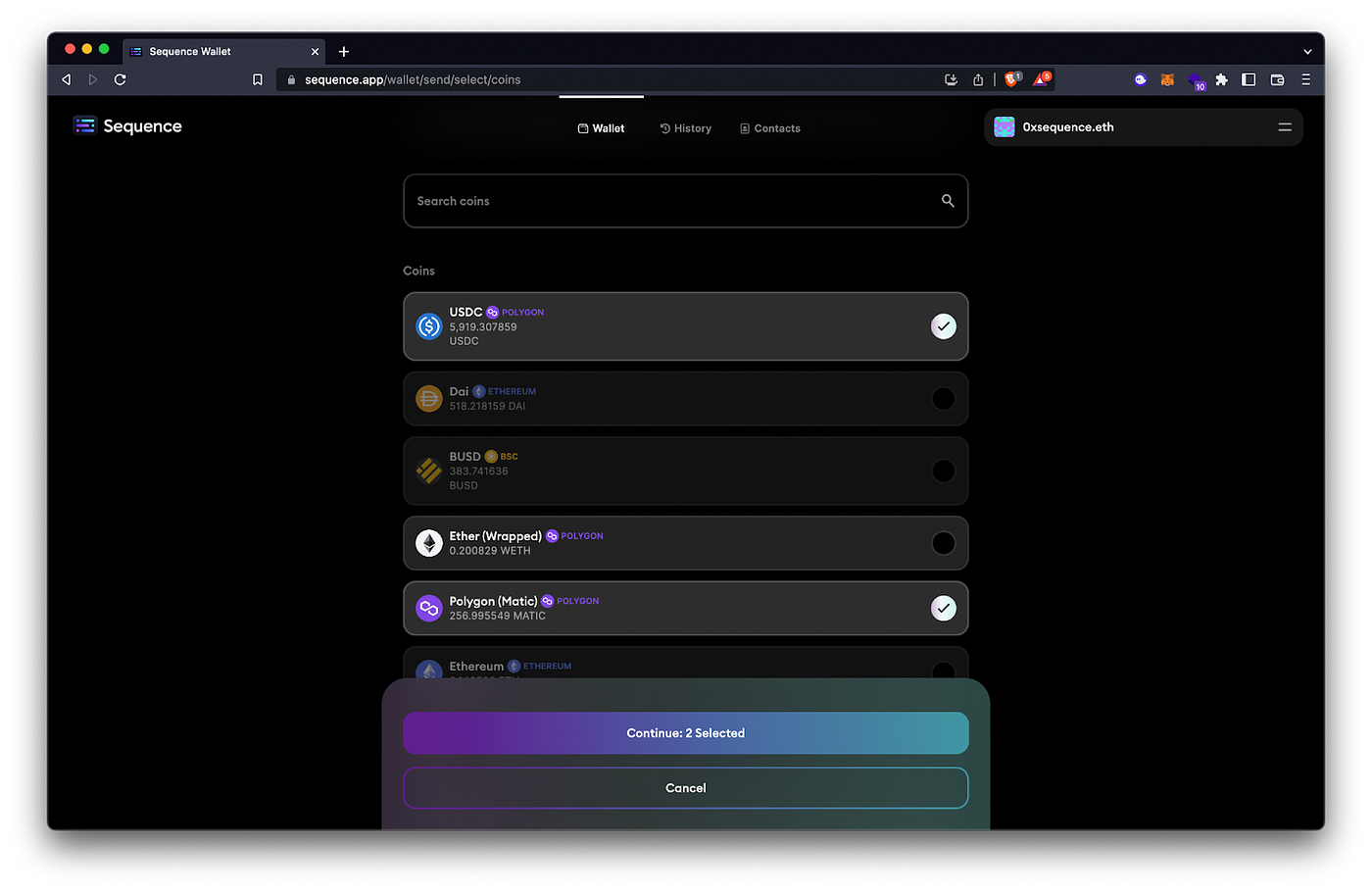Click the 518.218159 DAI balance
This screenshot has width=1372, height=893.
[487, 406]
